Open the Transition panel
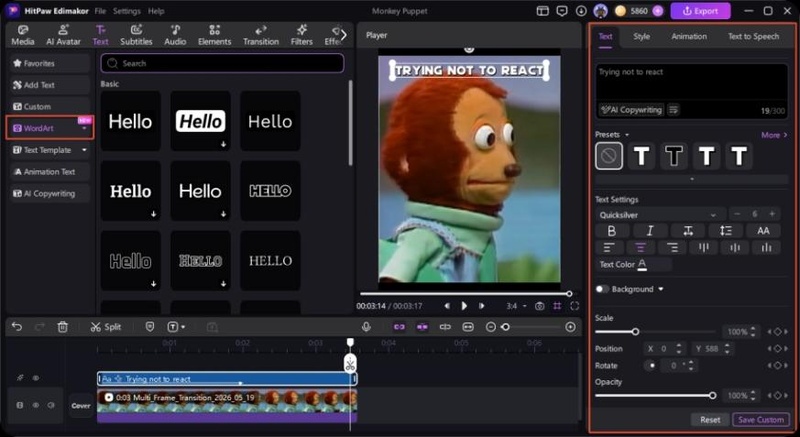Image resolution: width=800 pixels, height=437 pixels. pyautogui.click(x=261, y=35)
